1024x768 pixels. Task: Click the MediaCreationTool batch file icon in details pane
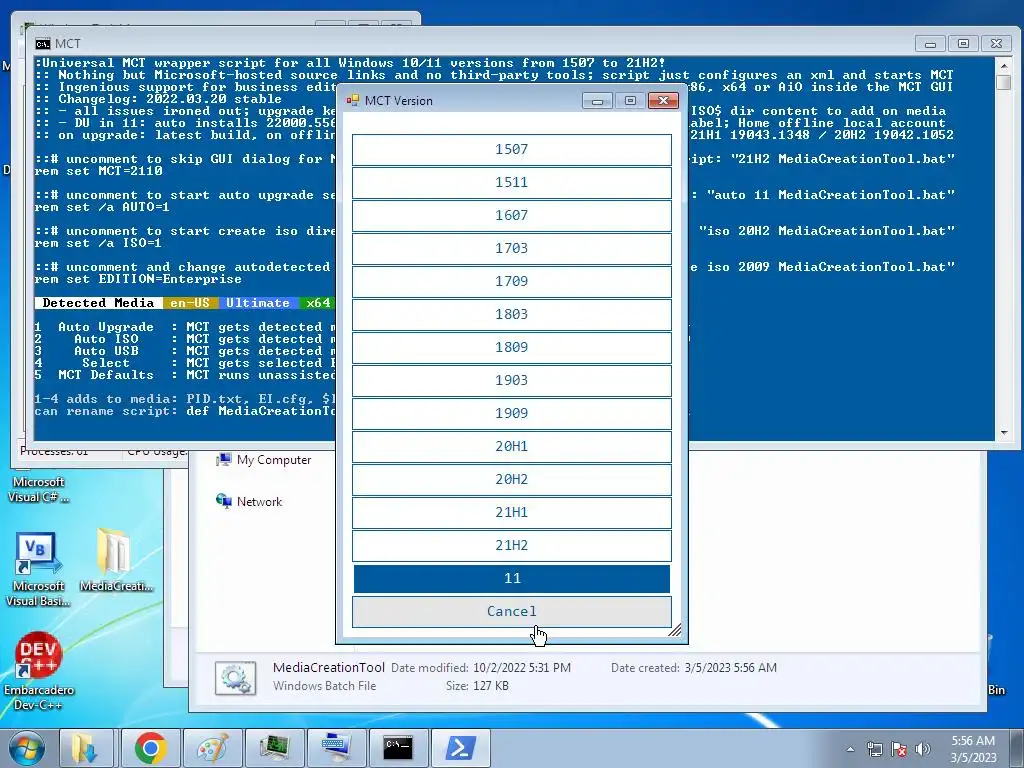click(235, 679)
